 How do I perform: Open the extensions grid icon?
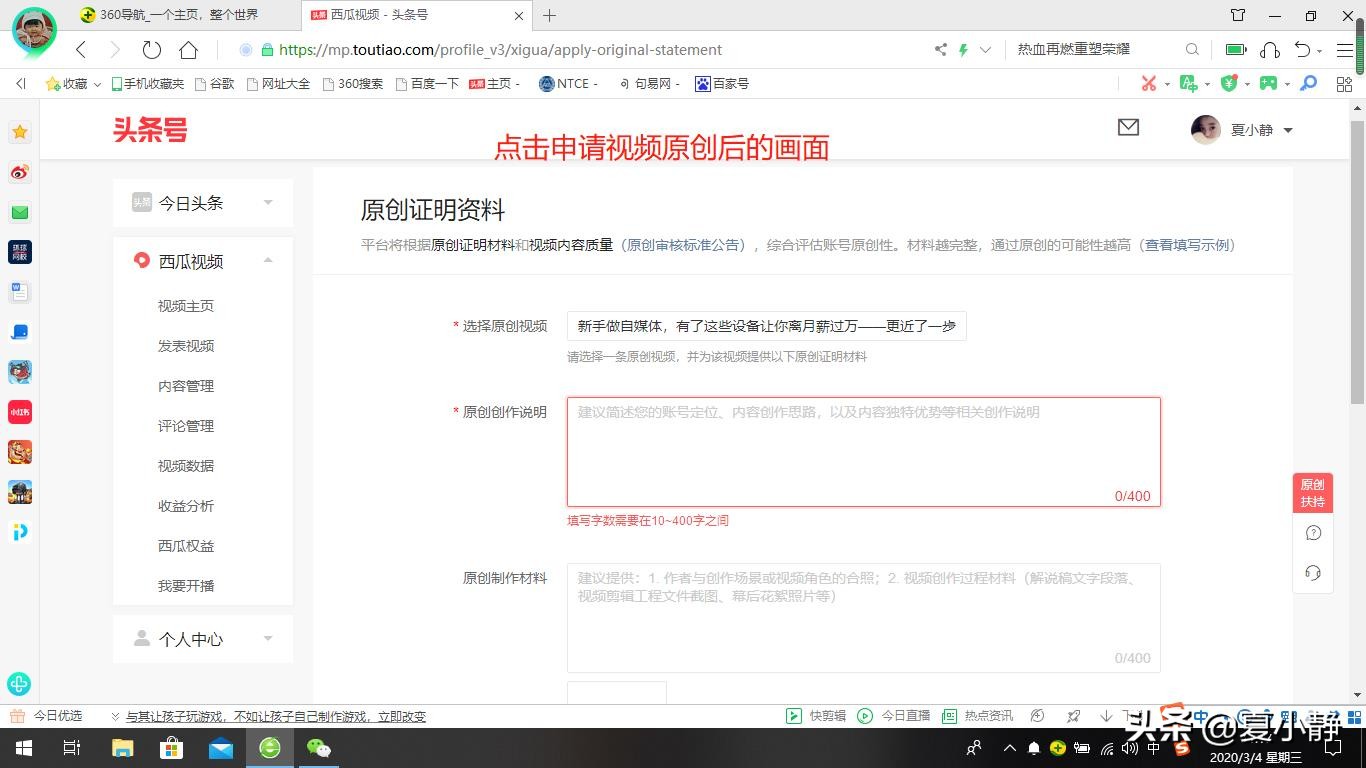(x=1344, y=84)
